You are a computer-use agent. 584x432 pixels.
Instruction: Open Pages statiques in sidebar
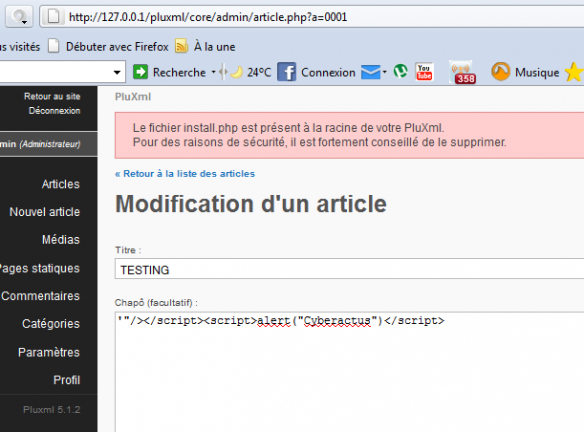pyautogui.click(x=40, y=268)
